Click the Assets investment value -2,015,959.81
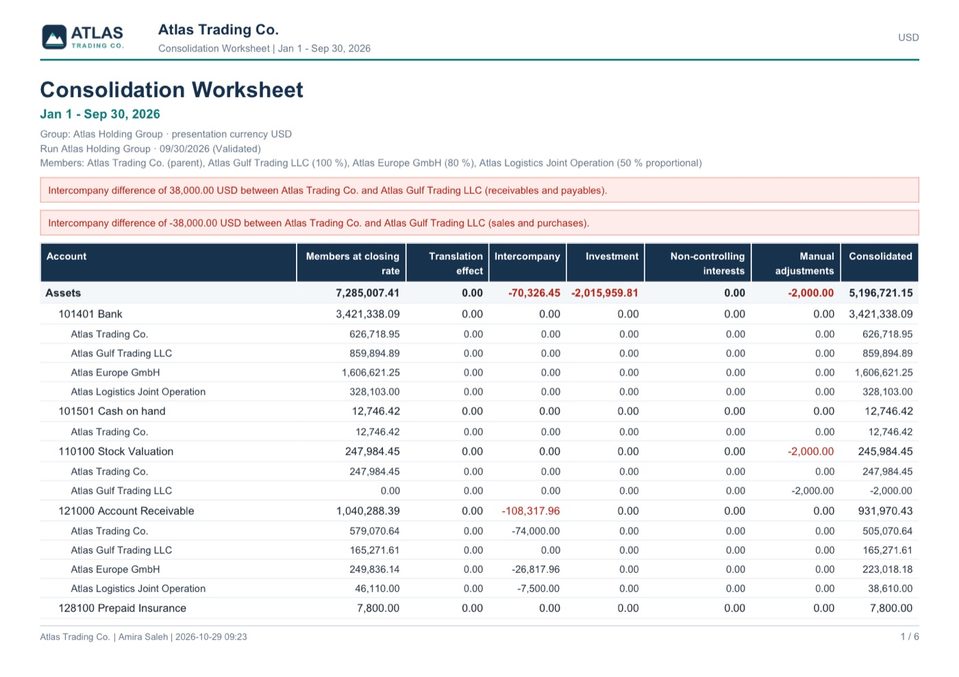The image size is (959, 677). coord(605,293)
